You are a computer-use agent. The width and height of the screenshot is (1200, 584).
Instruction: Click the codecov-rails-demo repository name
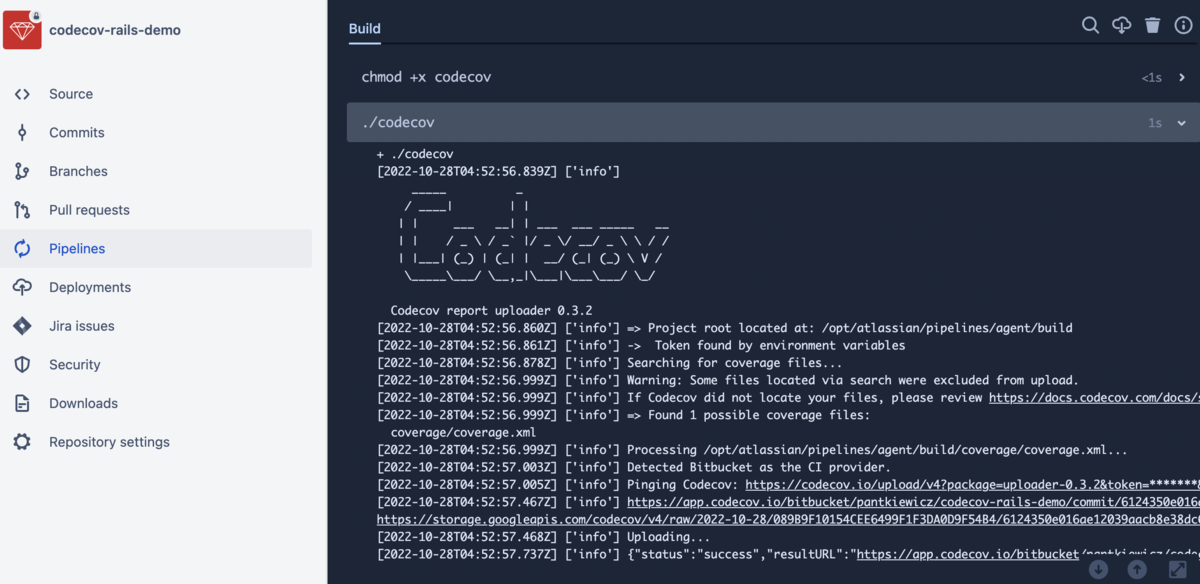click(x=115, y=30)
